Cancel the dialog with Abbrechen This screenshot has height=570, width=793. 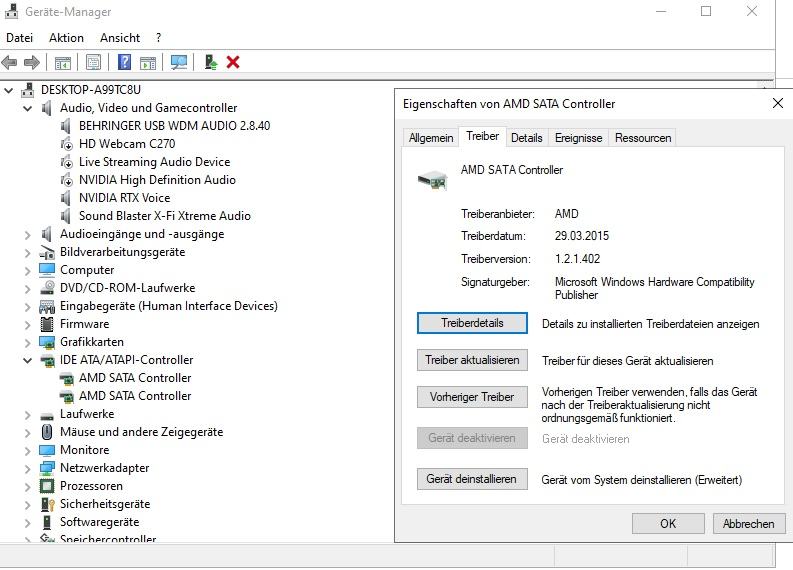click(749, 523)
